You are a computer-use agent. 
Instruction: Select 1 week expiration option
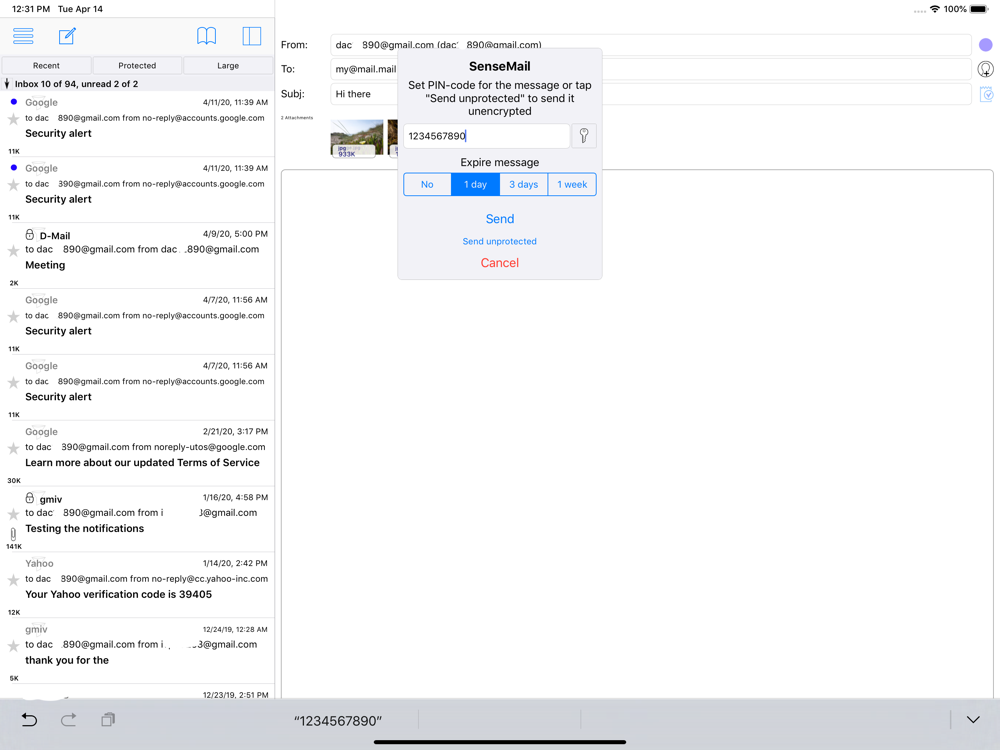coord(572,184)
